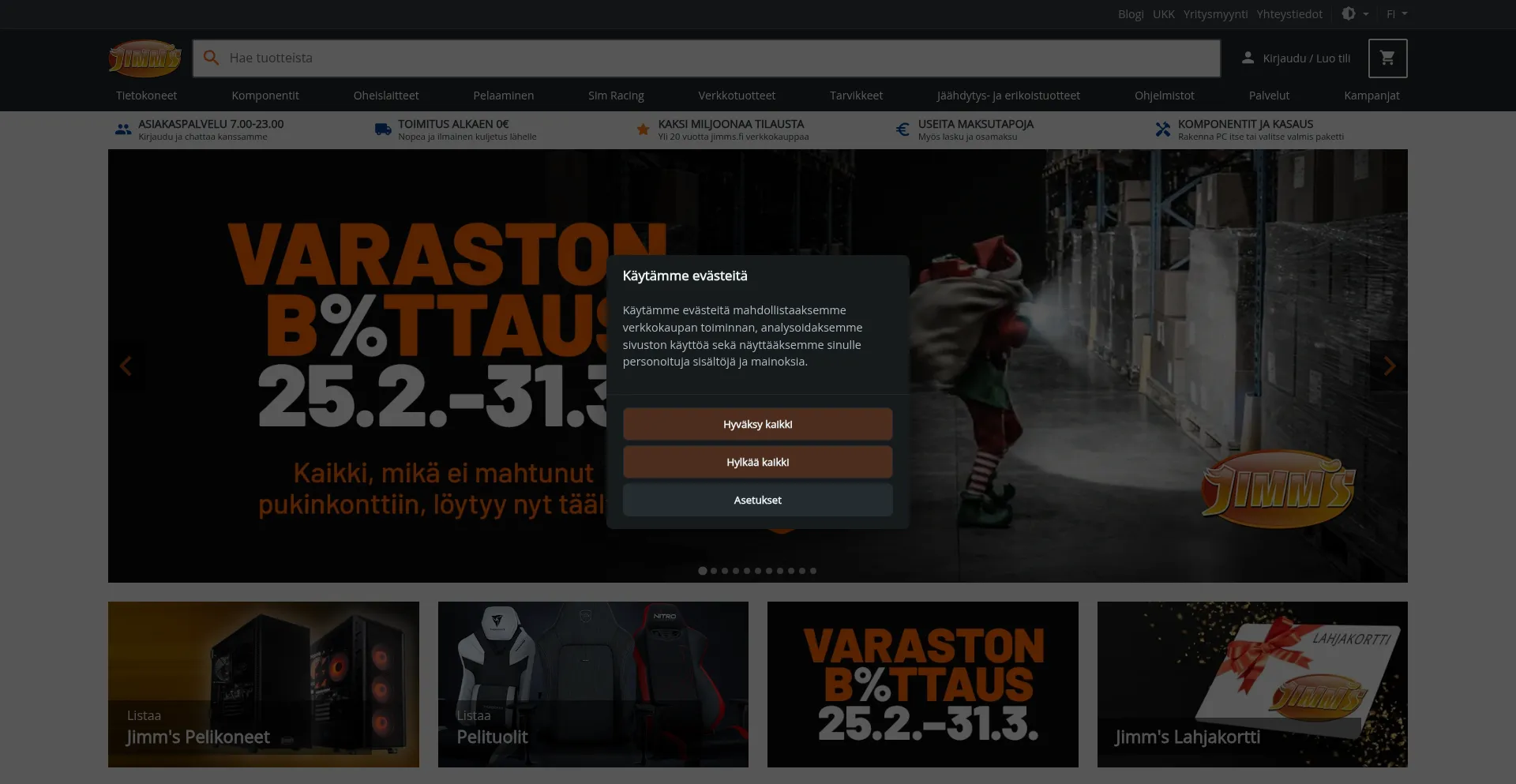Click the user account icon
The image size is (1516, 784).
pos(1248,58)
